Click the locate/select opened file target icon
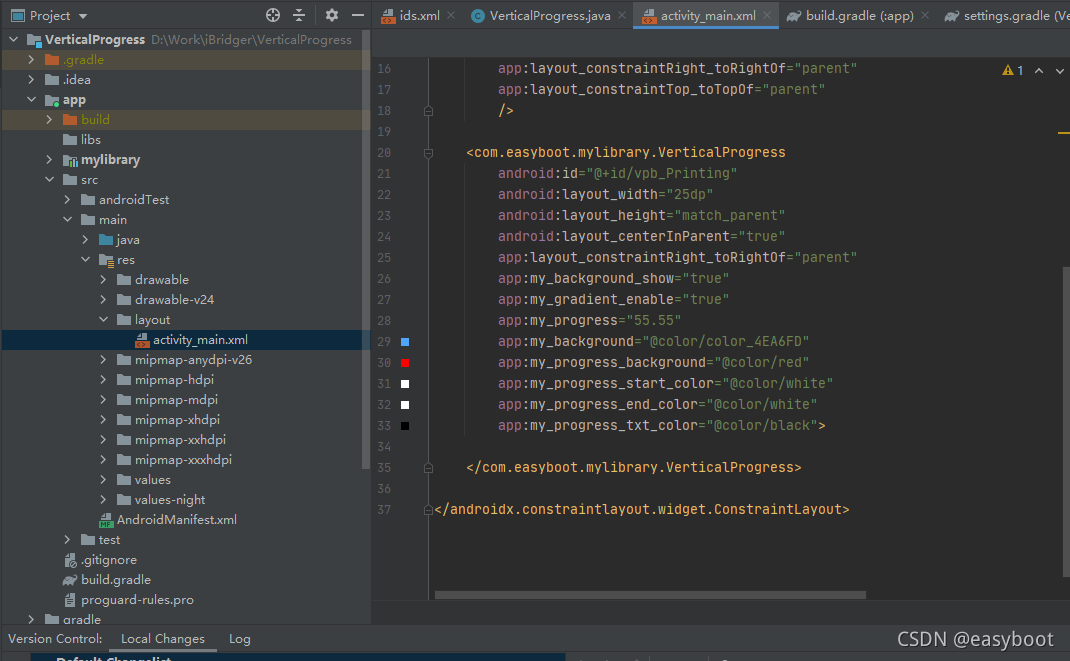This screenshot has height=661, width=1070. (x=273, y=15)
